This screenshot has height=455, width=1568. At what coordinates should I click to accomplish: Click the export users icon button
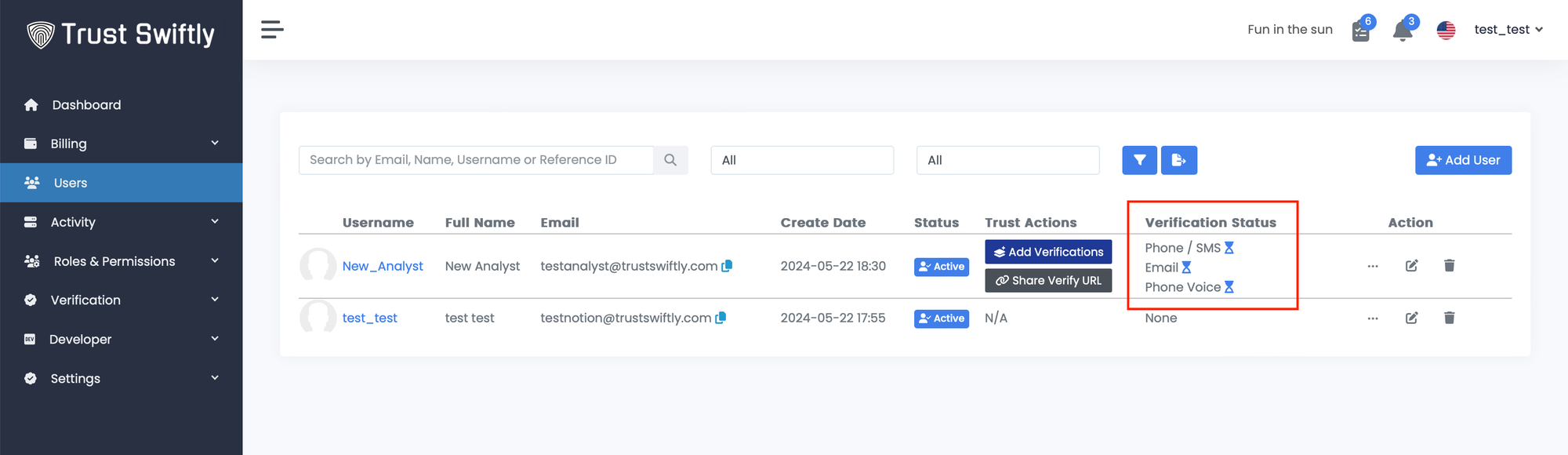pos(1178,160)
